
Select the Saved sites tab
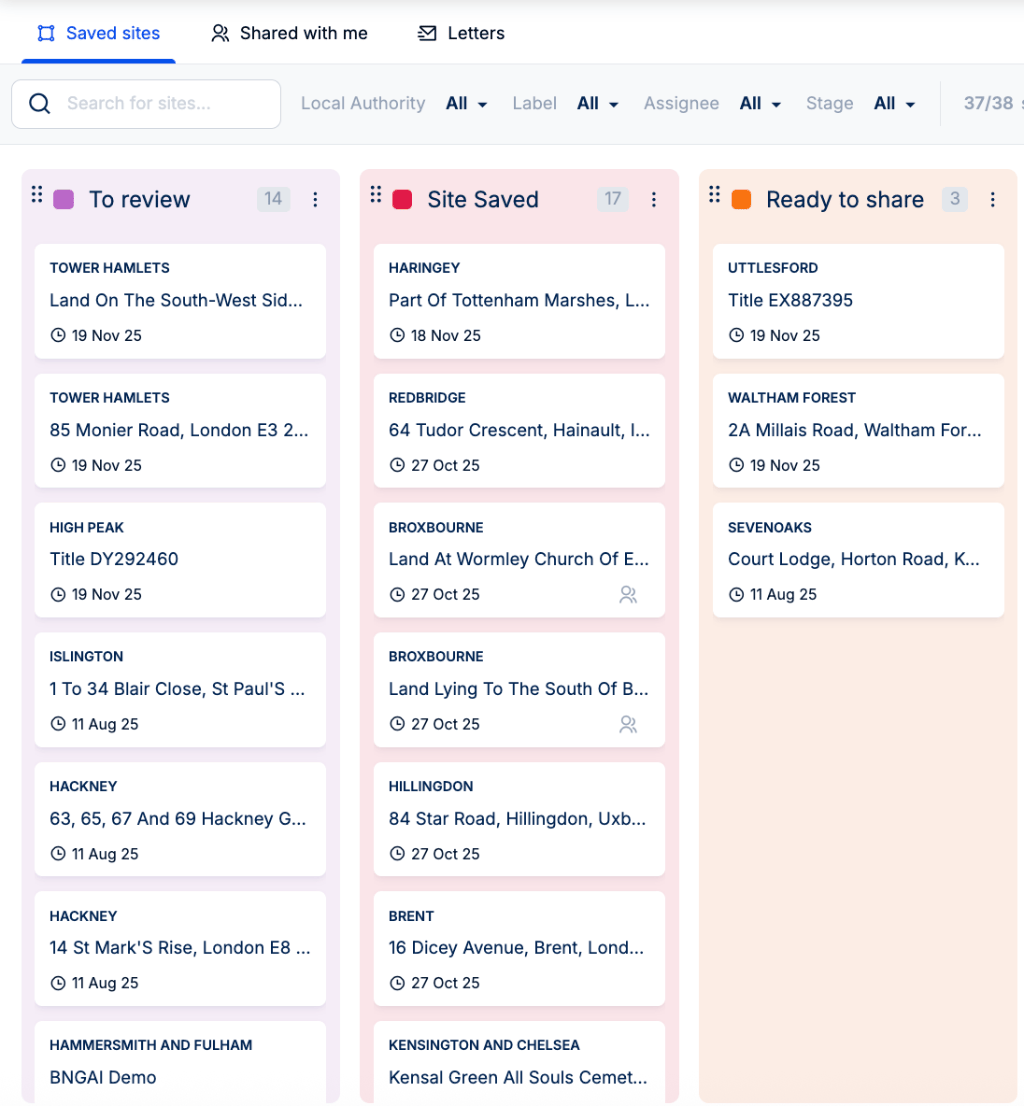[x=98, y=33]
